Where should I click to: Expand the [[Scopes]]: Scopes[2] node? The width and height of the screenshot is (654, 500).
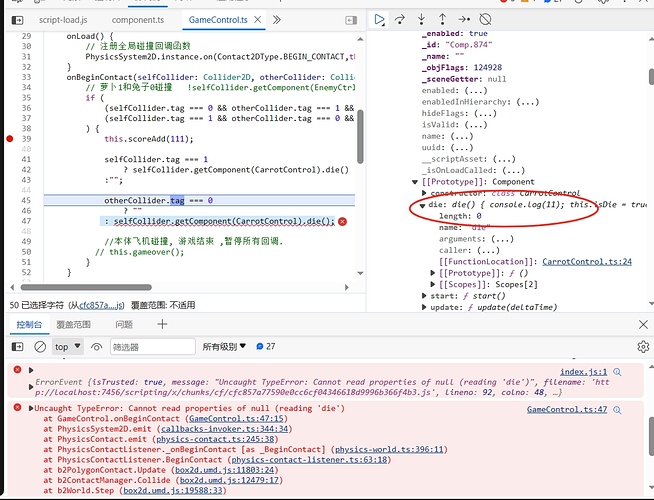click(433, 284)
